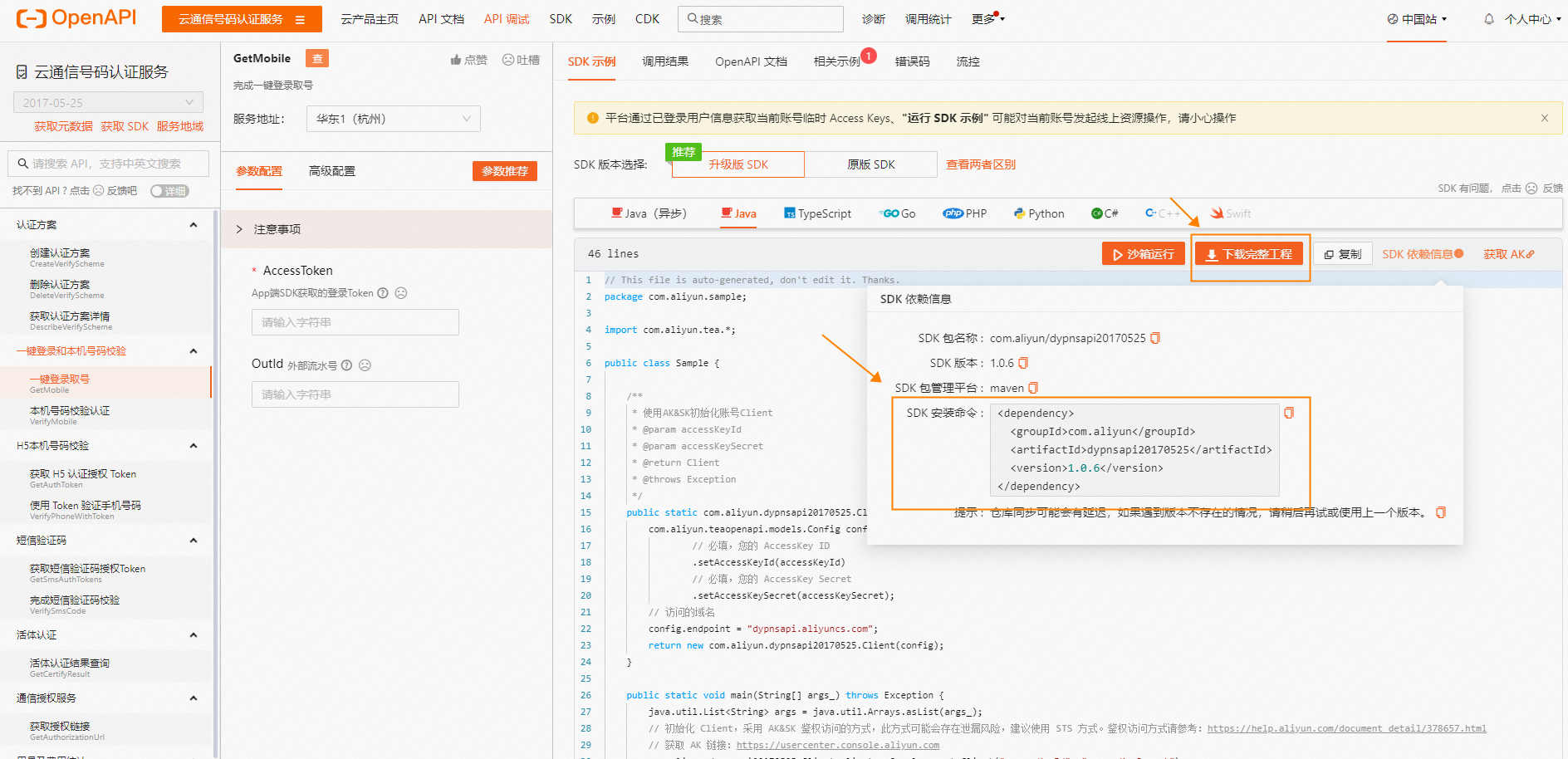Collapse the 活体认证 group
The height and width of the screenshot is (759, 1568).
click(194, 635)
